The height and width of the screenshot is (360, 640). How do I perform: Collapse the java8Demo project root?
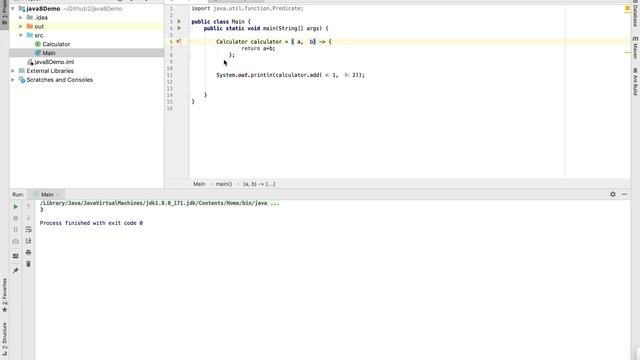[13, 9]
